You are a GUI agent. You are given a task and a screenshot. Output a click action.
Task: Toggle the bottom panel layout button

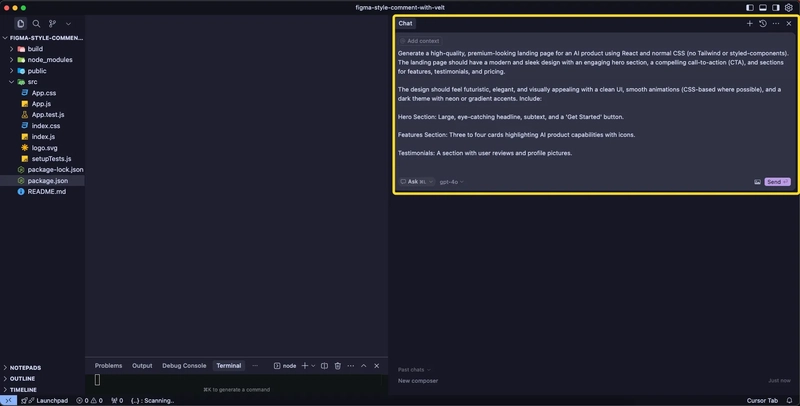click(762, 7)
